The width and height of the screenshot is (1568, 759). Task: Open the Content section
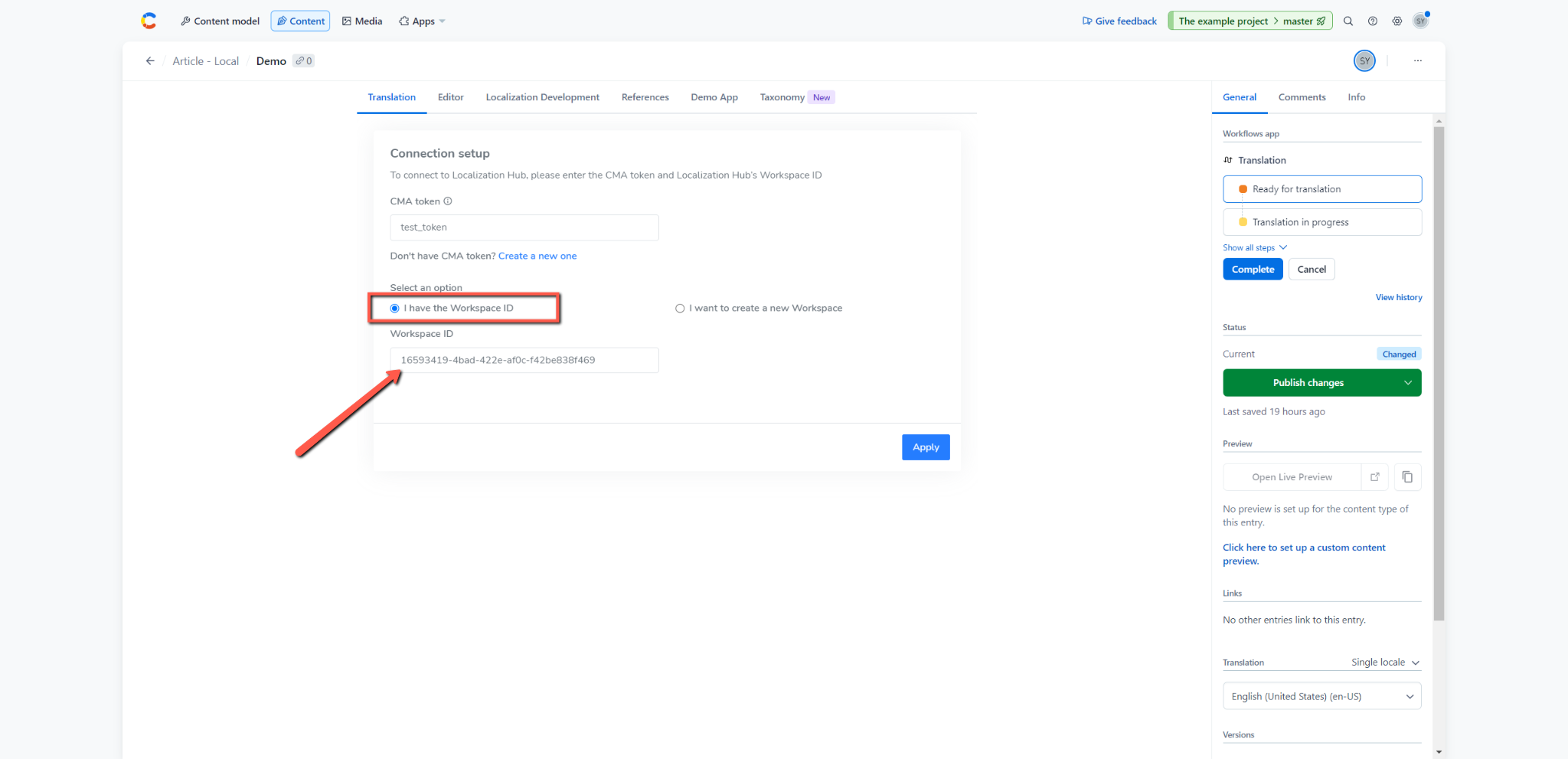pos(300,21)
